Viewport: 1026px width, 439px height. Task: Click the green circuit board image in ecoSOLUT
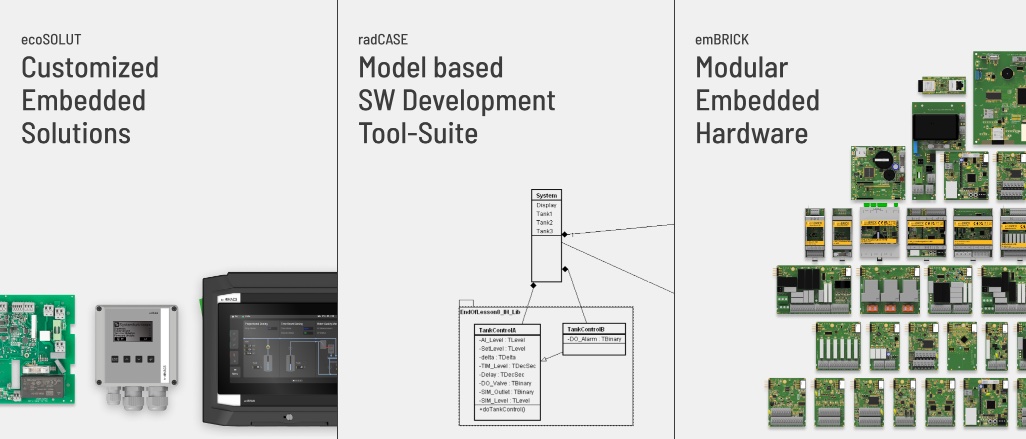pyautogui.click(x=37, y=349)
